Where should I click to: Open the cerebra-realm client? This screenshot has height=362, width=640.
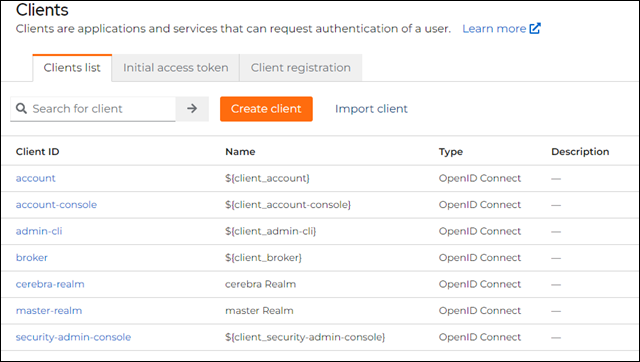[50, 284]
